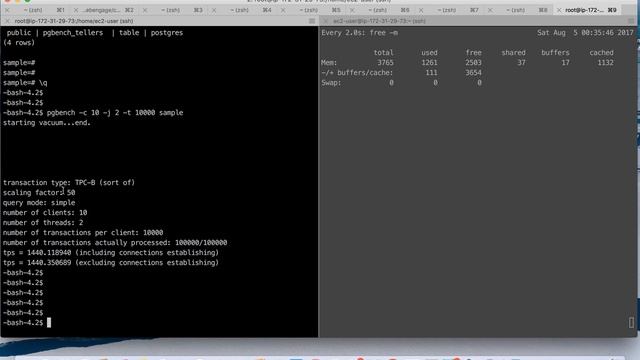640x360 pixels.
Task: Close the right ec2-user split pane
Action: tap(325, 21)
